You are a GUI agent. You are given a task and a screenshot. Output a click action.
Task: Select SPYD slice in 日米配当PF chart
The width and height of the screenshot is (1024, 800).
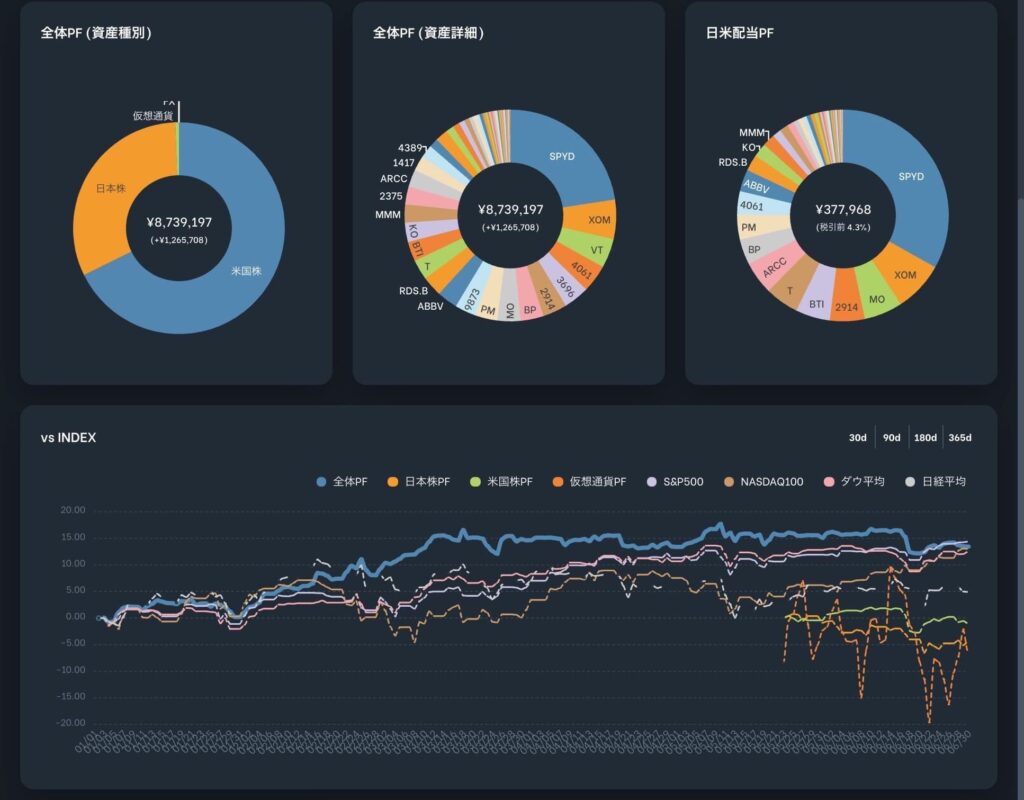point(911,177)
